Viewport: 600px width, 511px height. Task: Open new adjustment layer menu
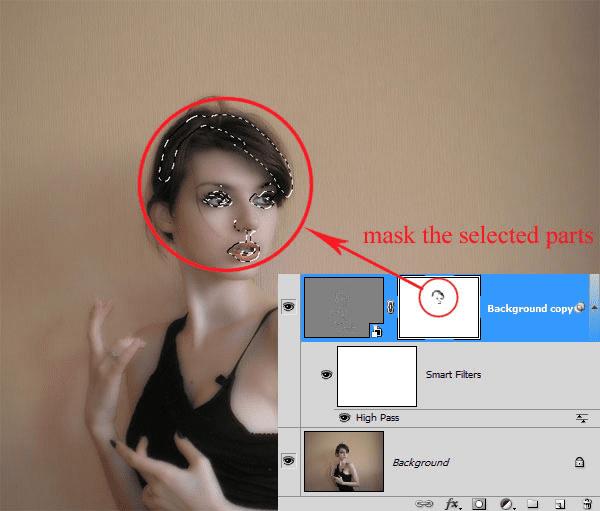click(507, 504)
